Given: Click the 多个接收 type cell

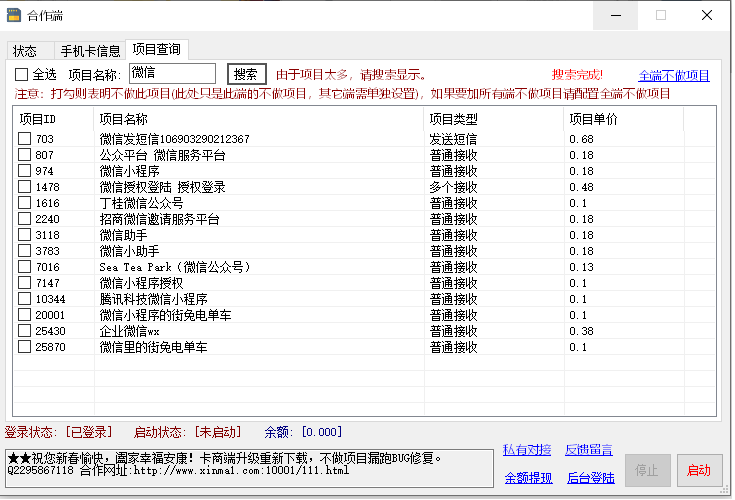Looking at the screenshot, I should coord(453,187).
